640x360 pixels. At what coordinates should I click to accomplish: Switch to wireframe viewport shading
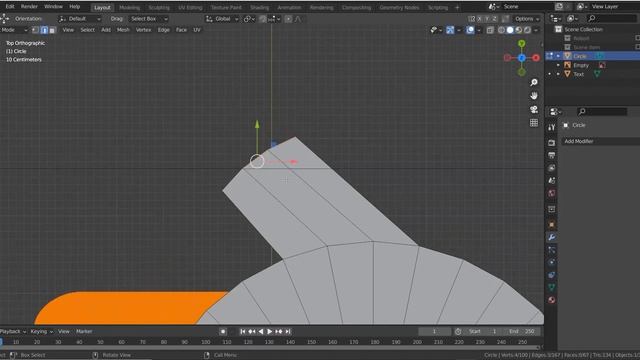tap(501, 30)
